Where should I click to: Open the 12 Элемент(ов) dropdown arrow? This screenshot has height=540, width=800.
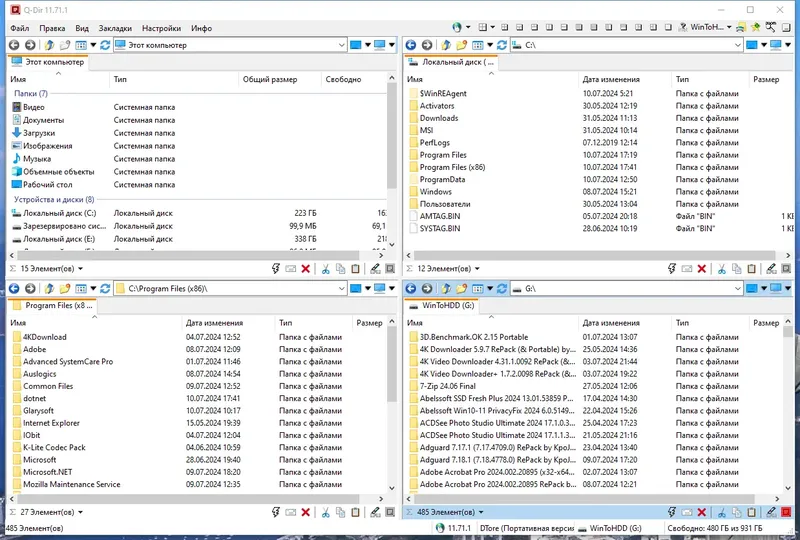tap(477, 268)
